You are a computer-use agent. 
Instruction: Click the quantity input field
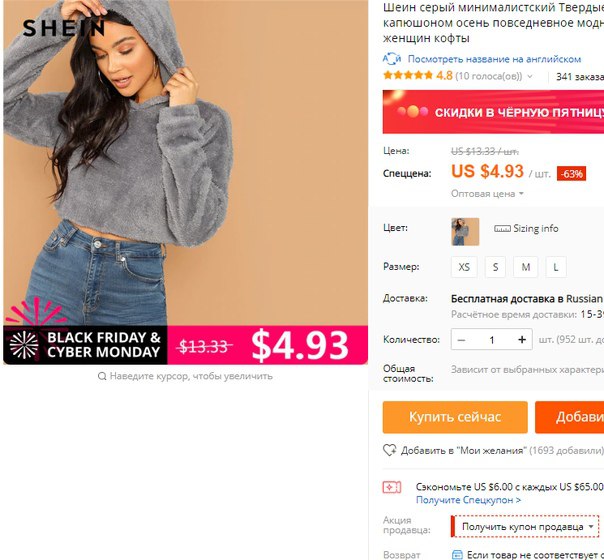click(492, 340)
